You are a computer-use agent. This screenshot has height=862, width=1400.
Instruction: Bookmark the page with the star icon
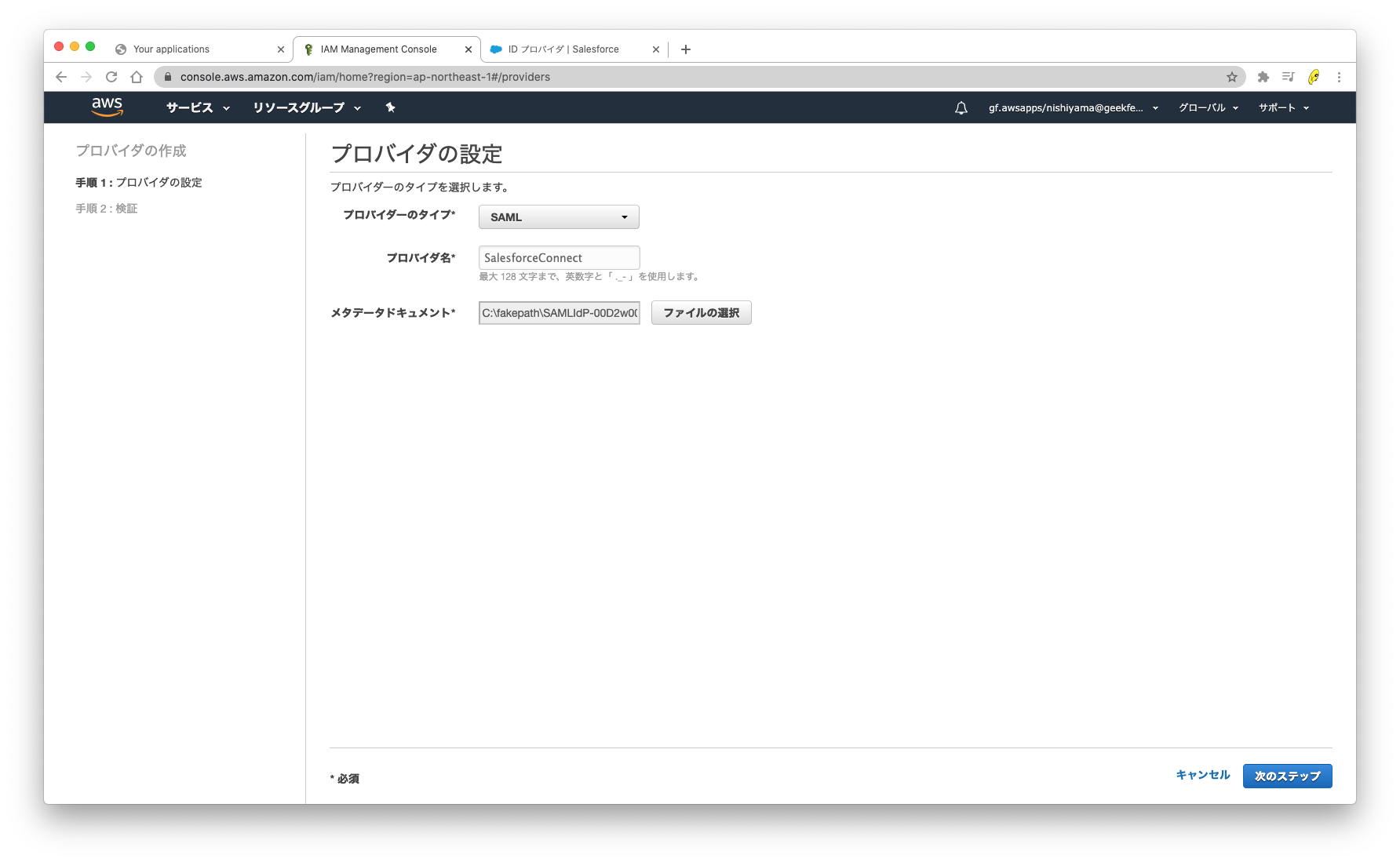click(1232, 77)
